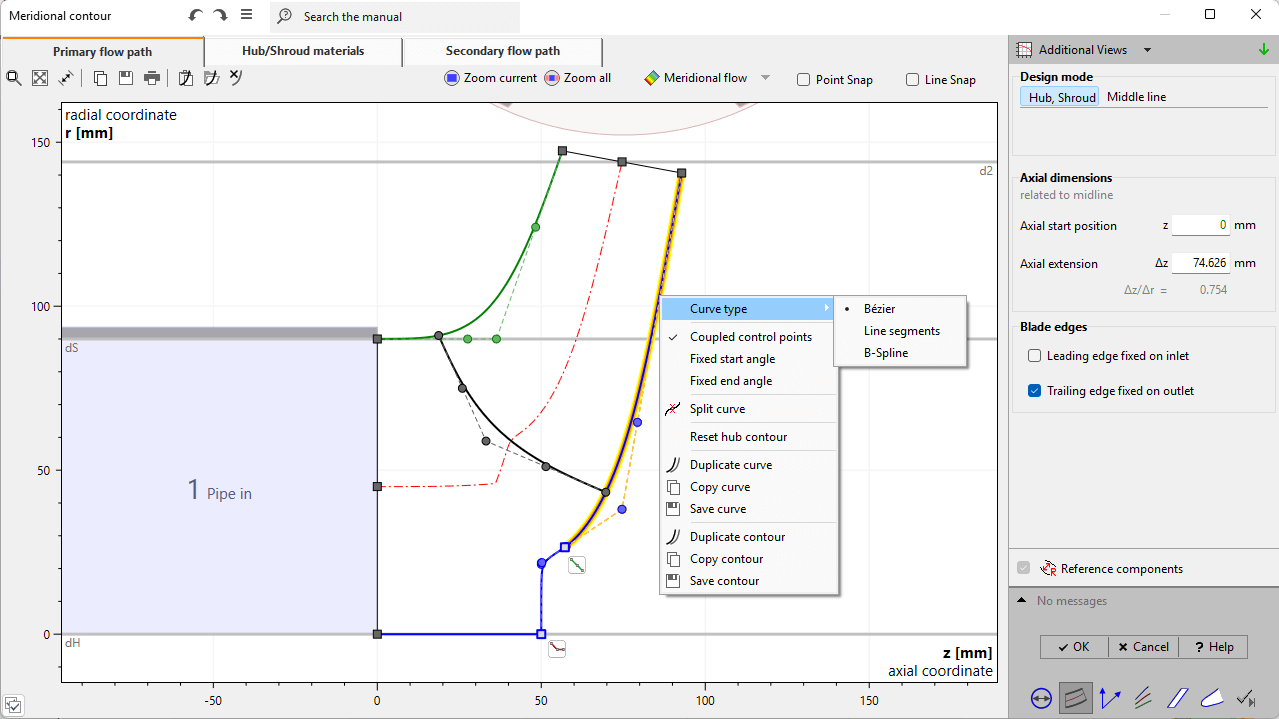Expand the Meridional flow dropdown arrow
Viewport: 1279px width, 719px height.
point(765,78)
